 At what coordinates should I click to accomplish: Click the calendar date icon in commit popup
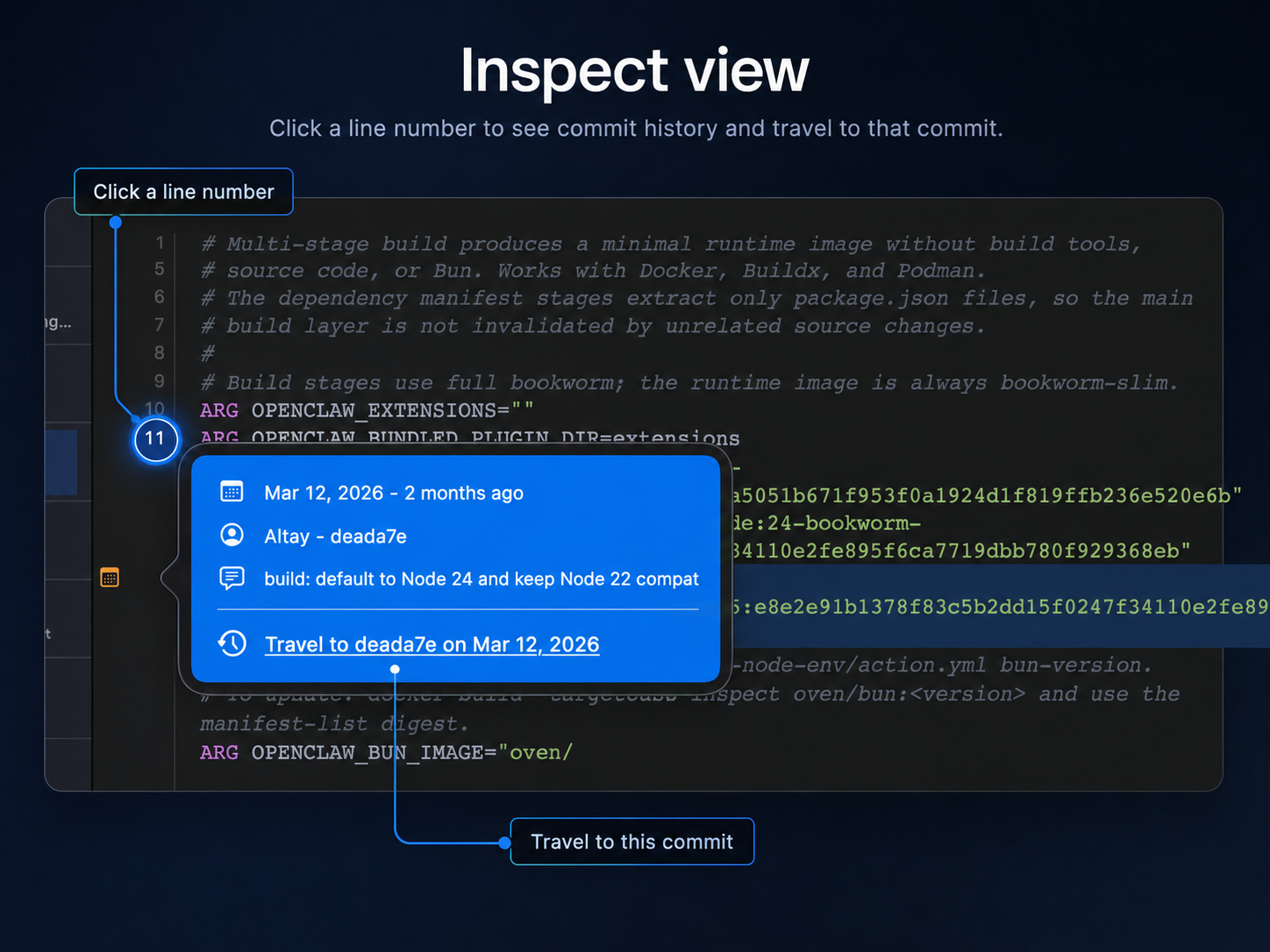(232, 492)
